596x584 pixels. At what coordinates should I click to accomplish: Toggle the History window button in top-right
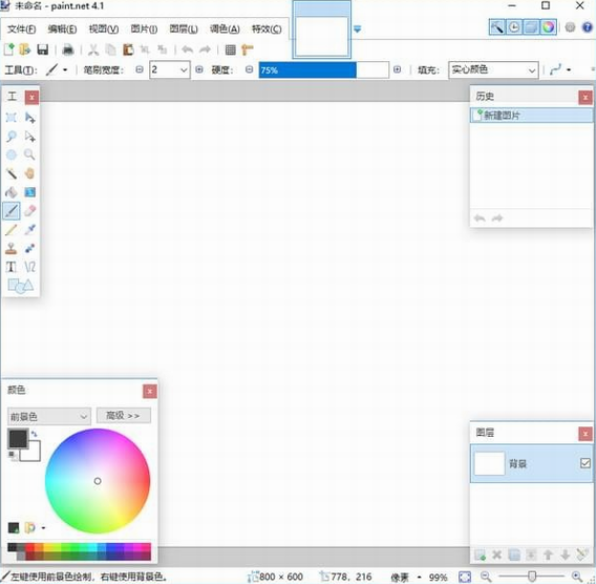[514, 27]
